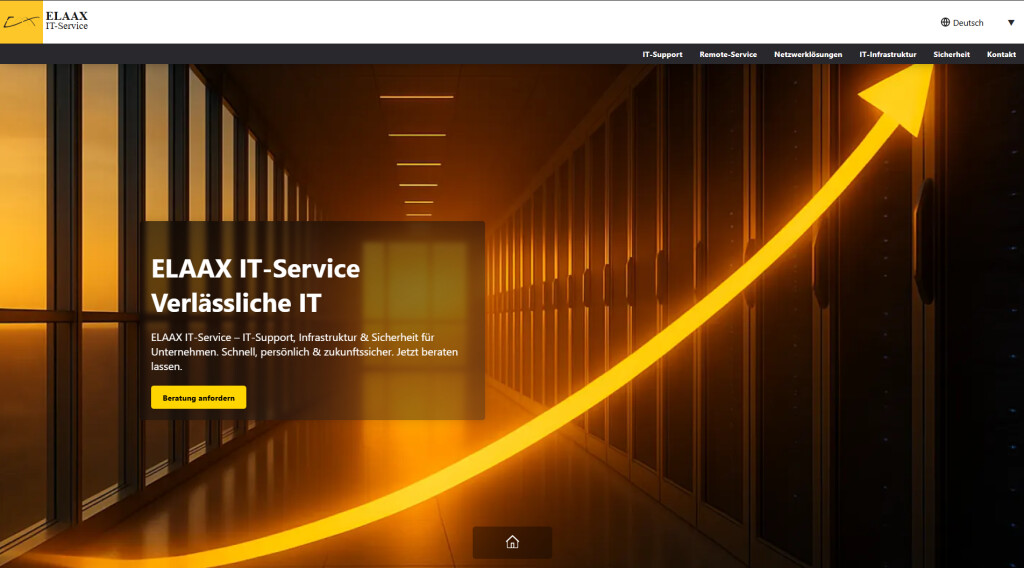Open the Deutsch language selector
The width and height of the screenshot is (1024, 568).
(x=967, y=22)
